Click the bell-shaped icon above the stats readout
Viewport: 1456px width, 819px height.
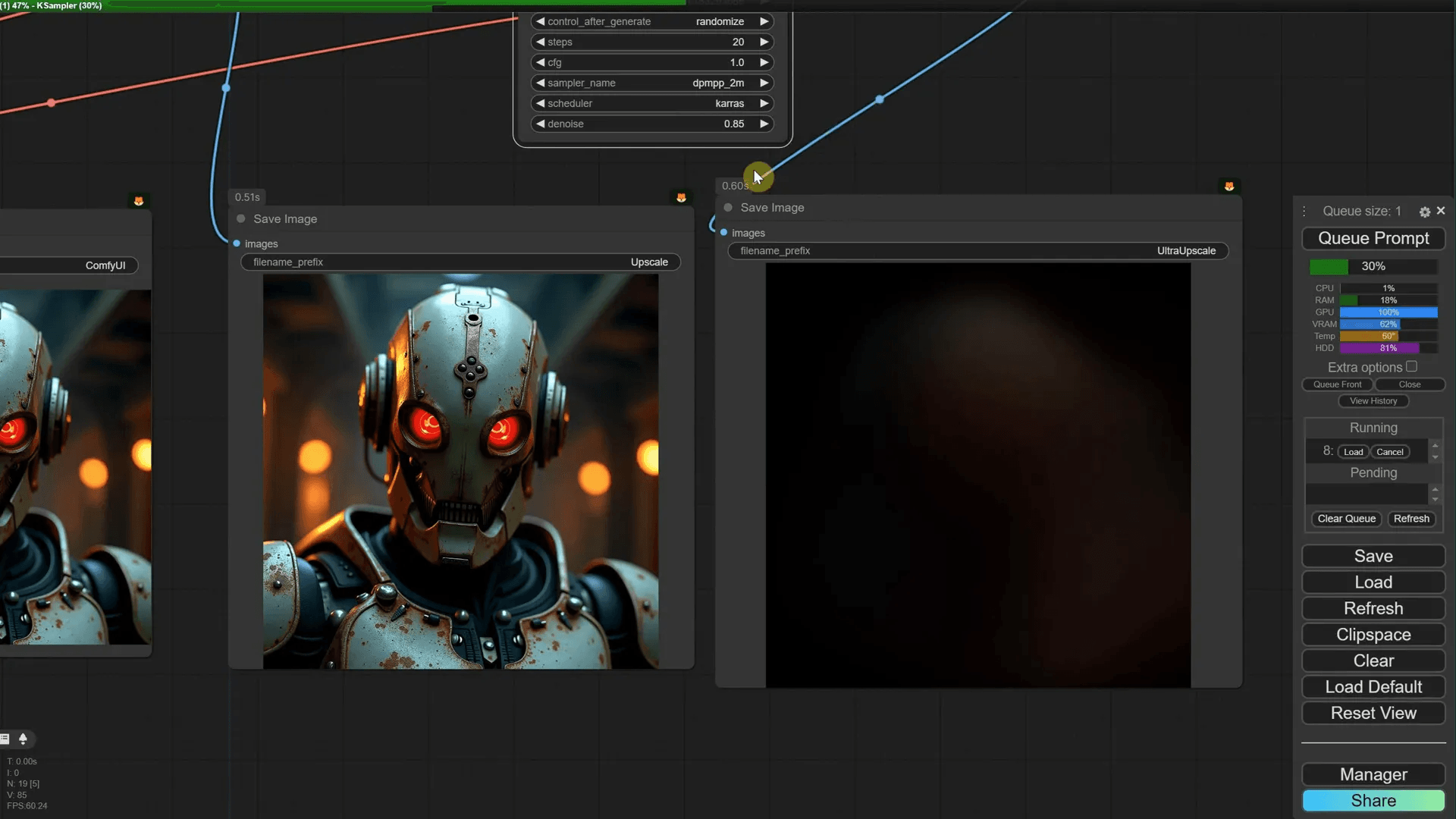[23, 739]
